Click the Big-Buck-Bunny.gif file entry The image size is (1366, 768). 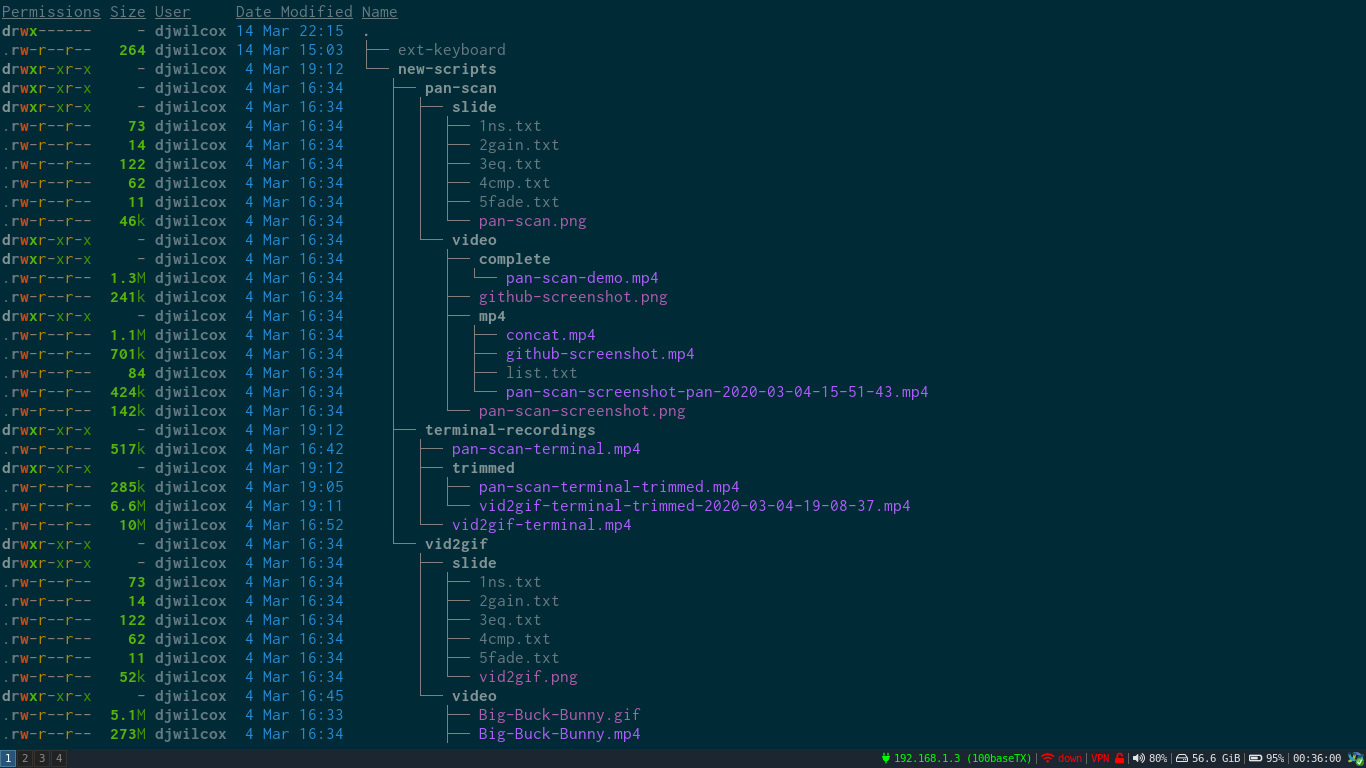559,715
